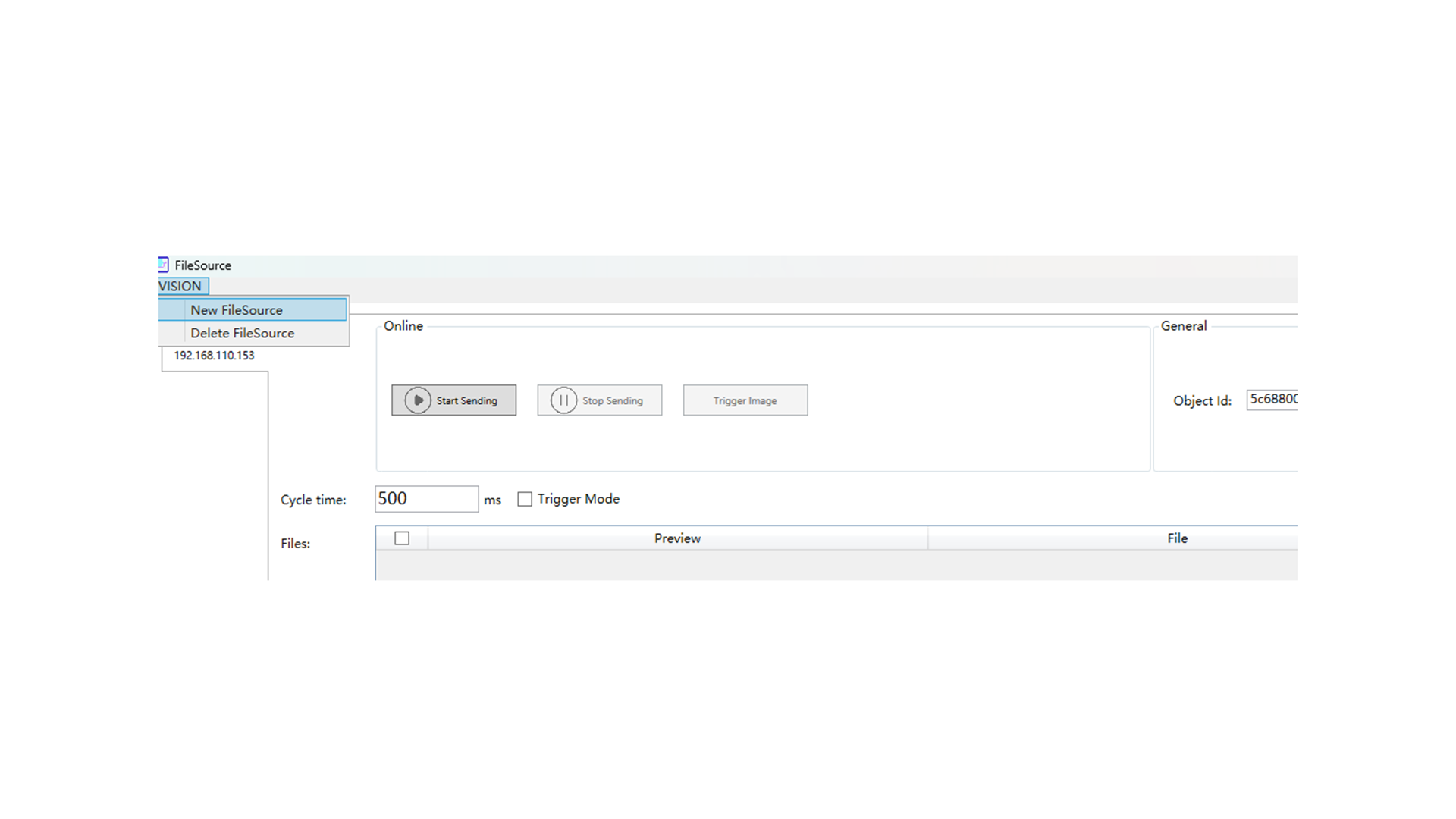Tick the select-all checkbox in Files header
The height and width of the screenshot is (819, 1456).
[402, 538]
